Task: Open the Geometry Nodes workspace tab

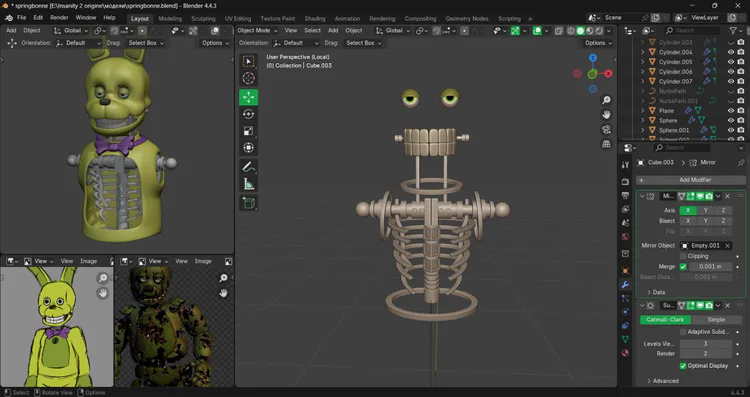Action: 467,19
